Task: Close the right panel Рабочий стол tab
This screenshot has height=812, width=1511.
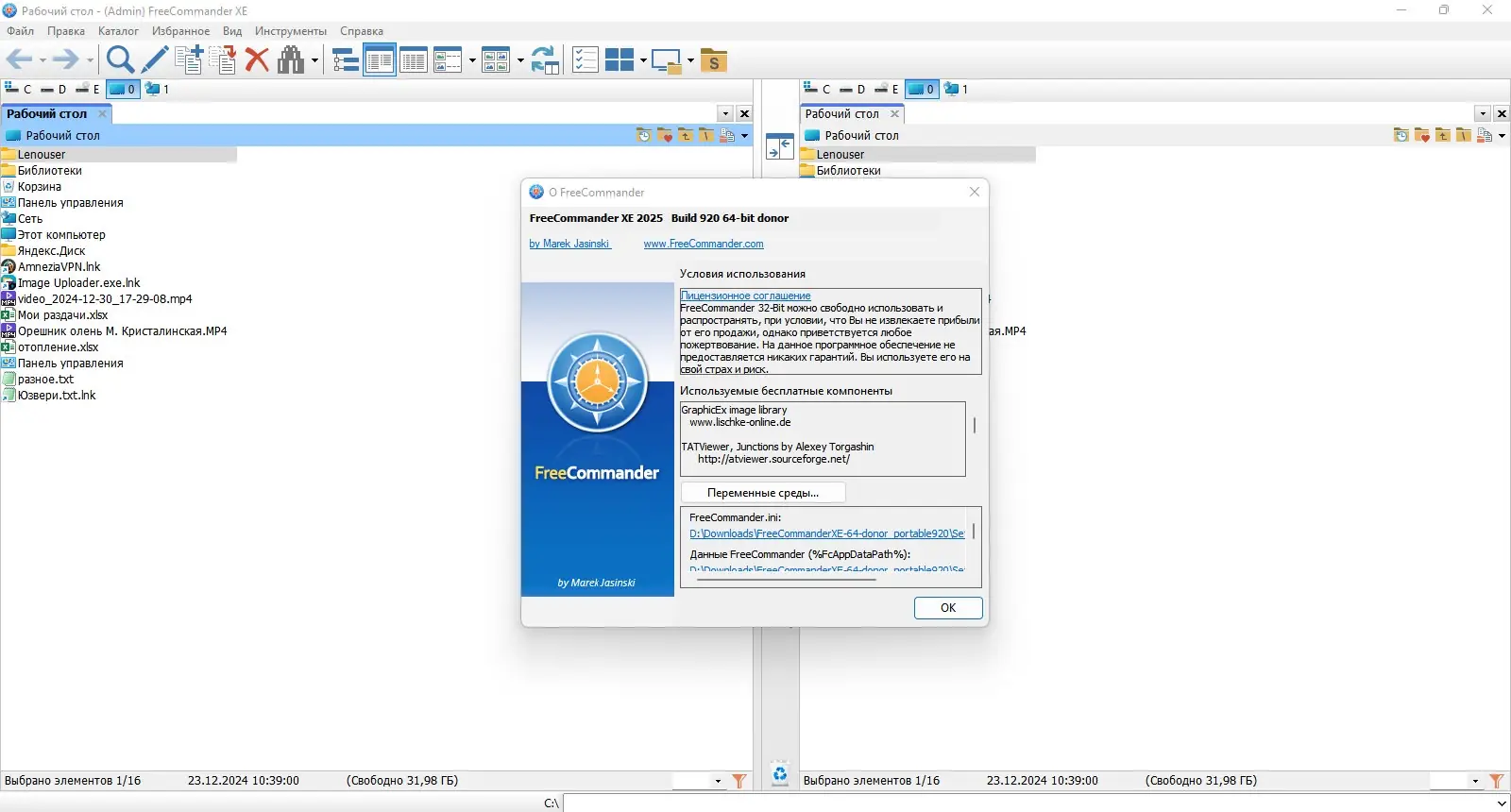Action: (x=894, y=114)
